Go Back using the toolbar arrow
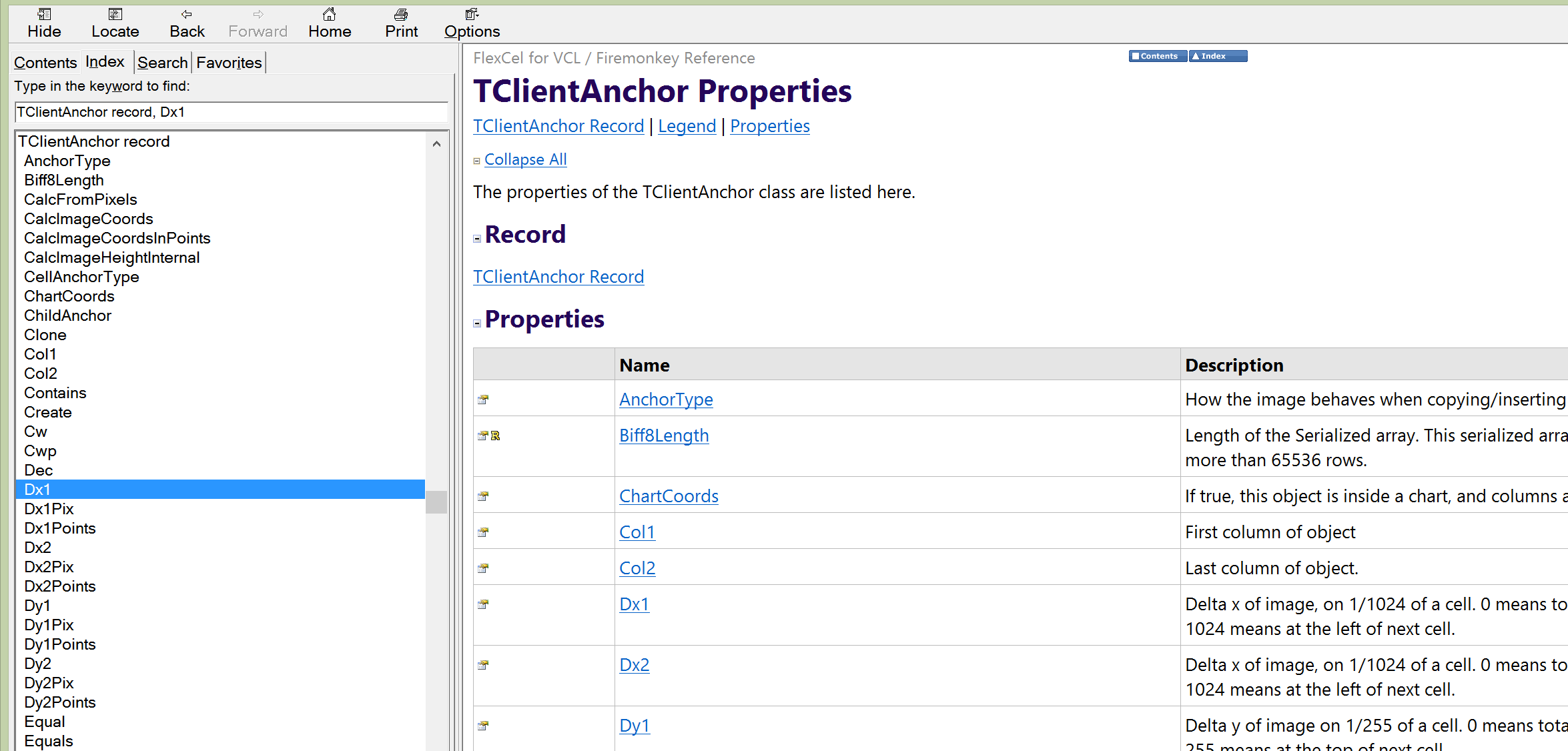 [187, 23]
